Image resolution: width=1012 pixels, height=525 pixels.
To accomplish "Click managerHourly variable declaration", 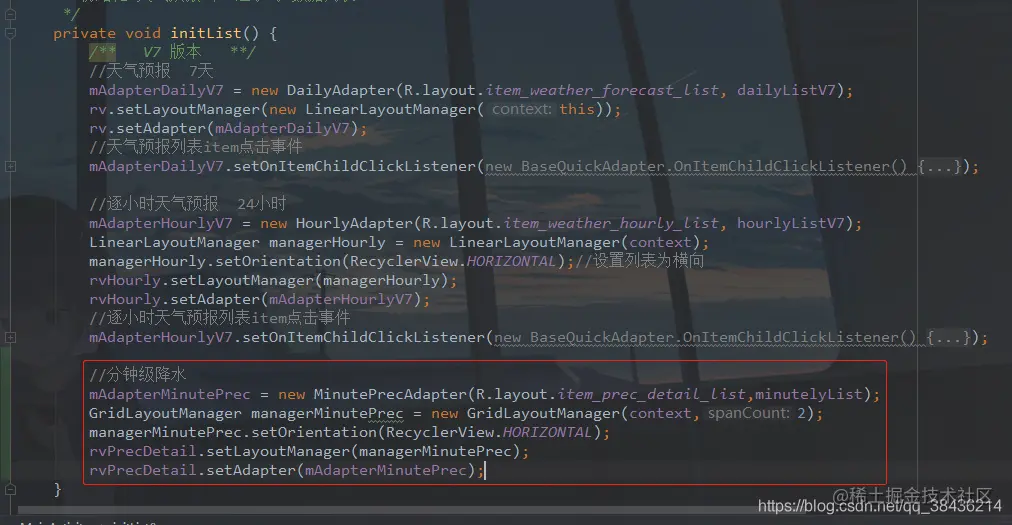I will (x=327, y=243).
